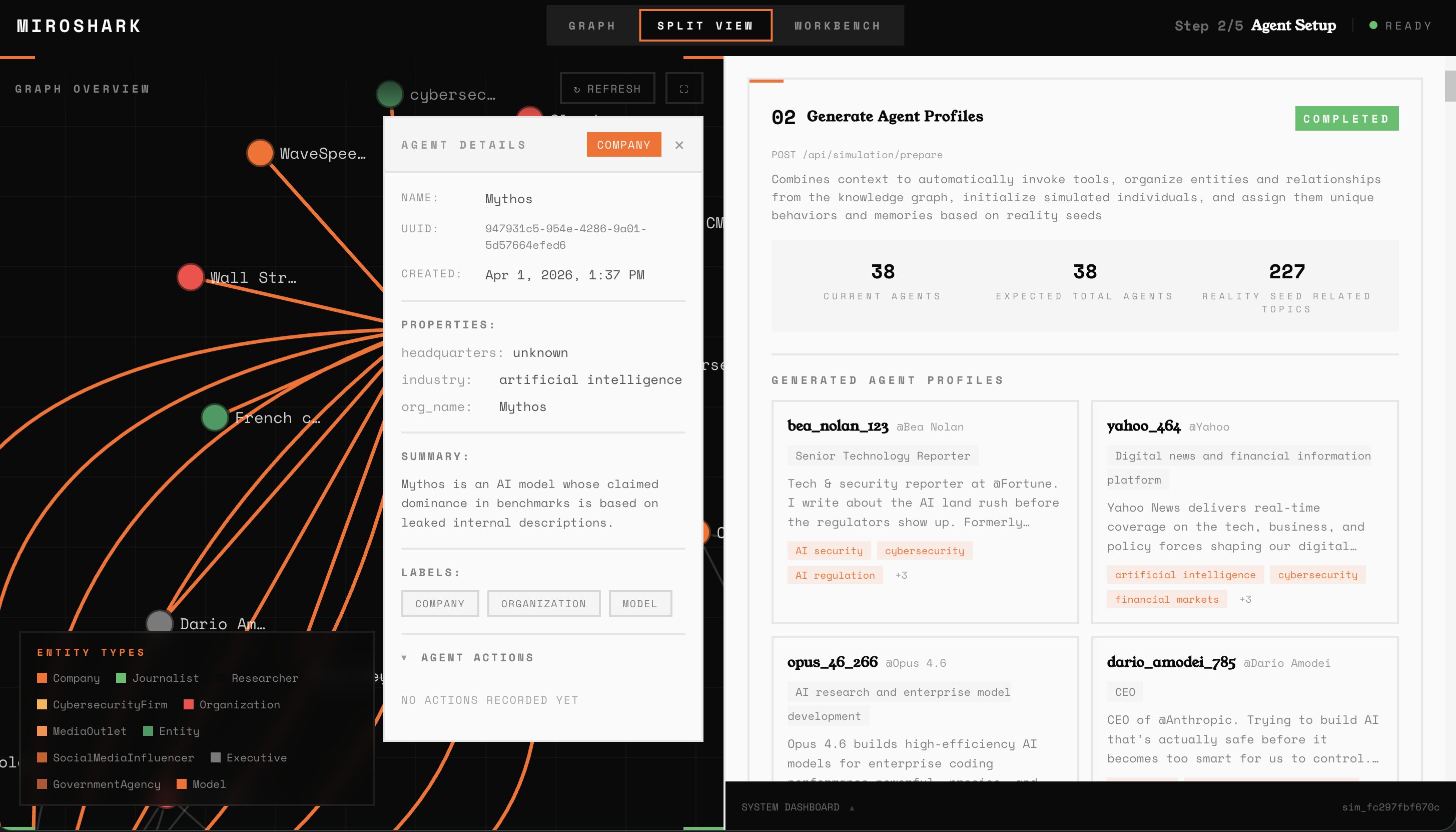The image size is (1456, 832).
Task: Expand the System Dashboard panel
Action: coord(798,807)
